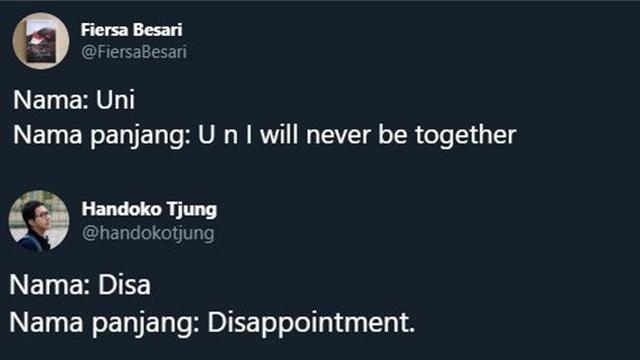Open Handoko Tjung's profile picture

[39, 221]
